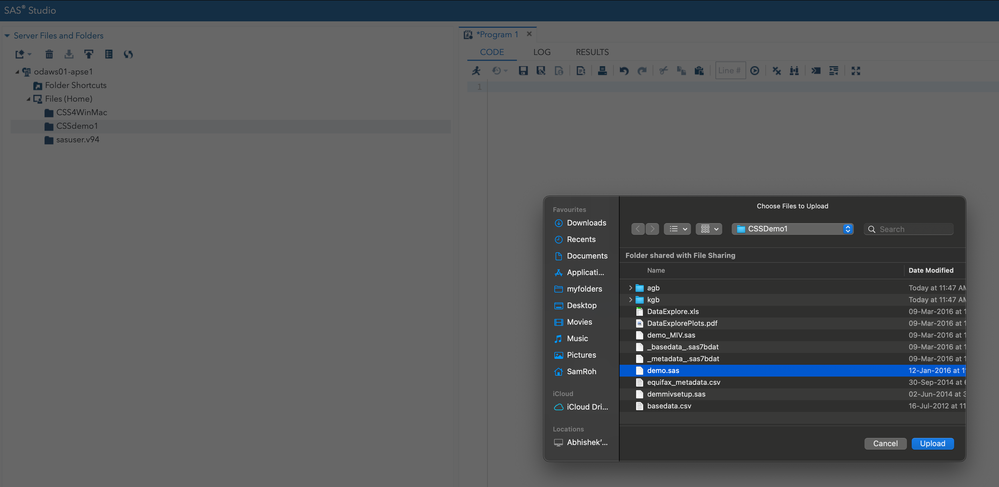Click the Run program running-man icon

tap(477, 71)
